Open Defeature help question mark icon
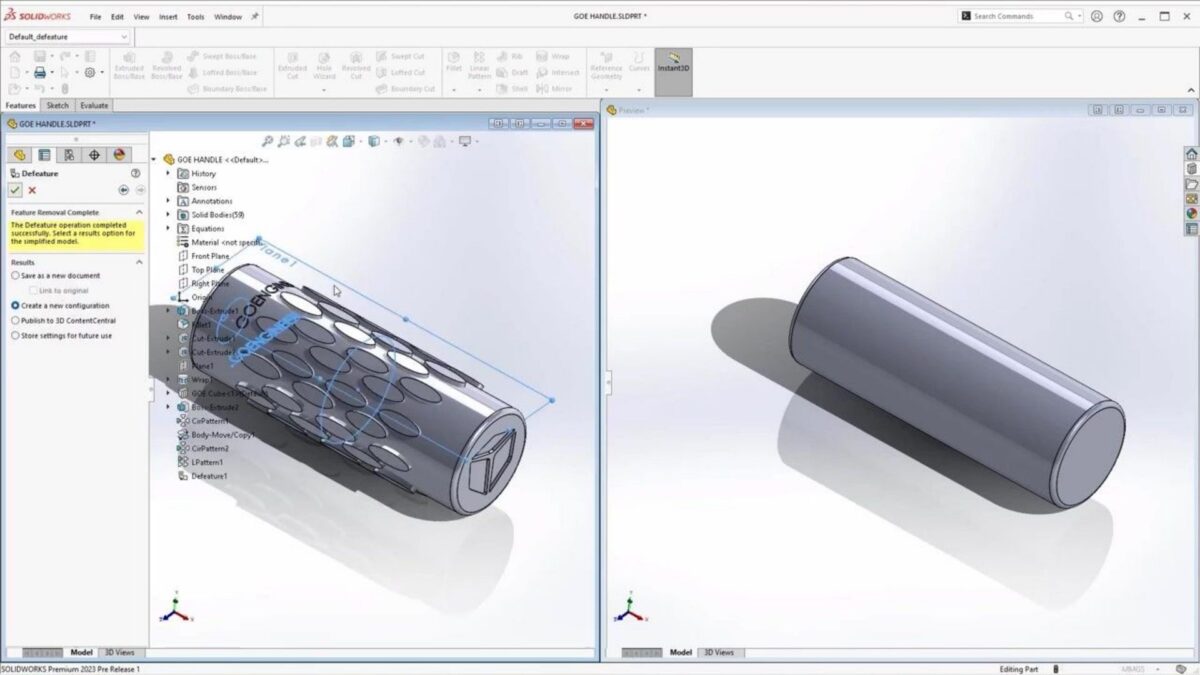1200x675 pixels. click(x=136, y=173)
